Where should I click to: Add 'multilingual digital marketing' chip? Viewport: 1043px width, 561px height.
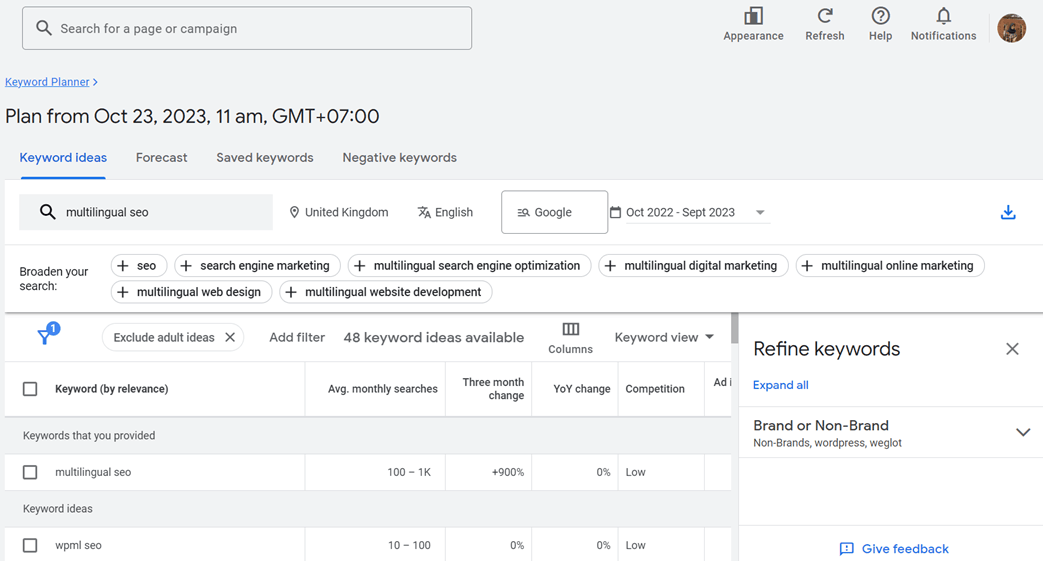tap(693, 266)
